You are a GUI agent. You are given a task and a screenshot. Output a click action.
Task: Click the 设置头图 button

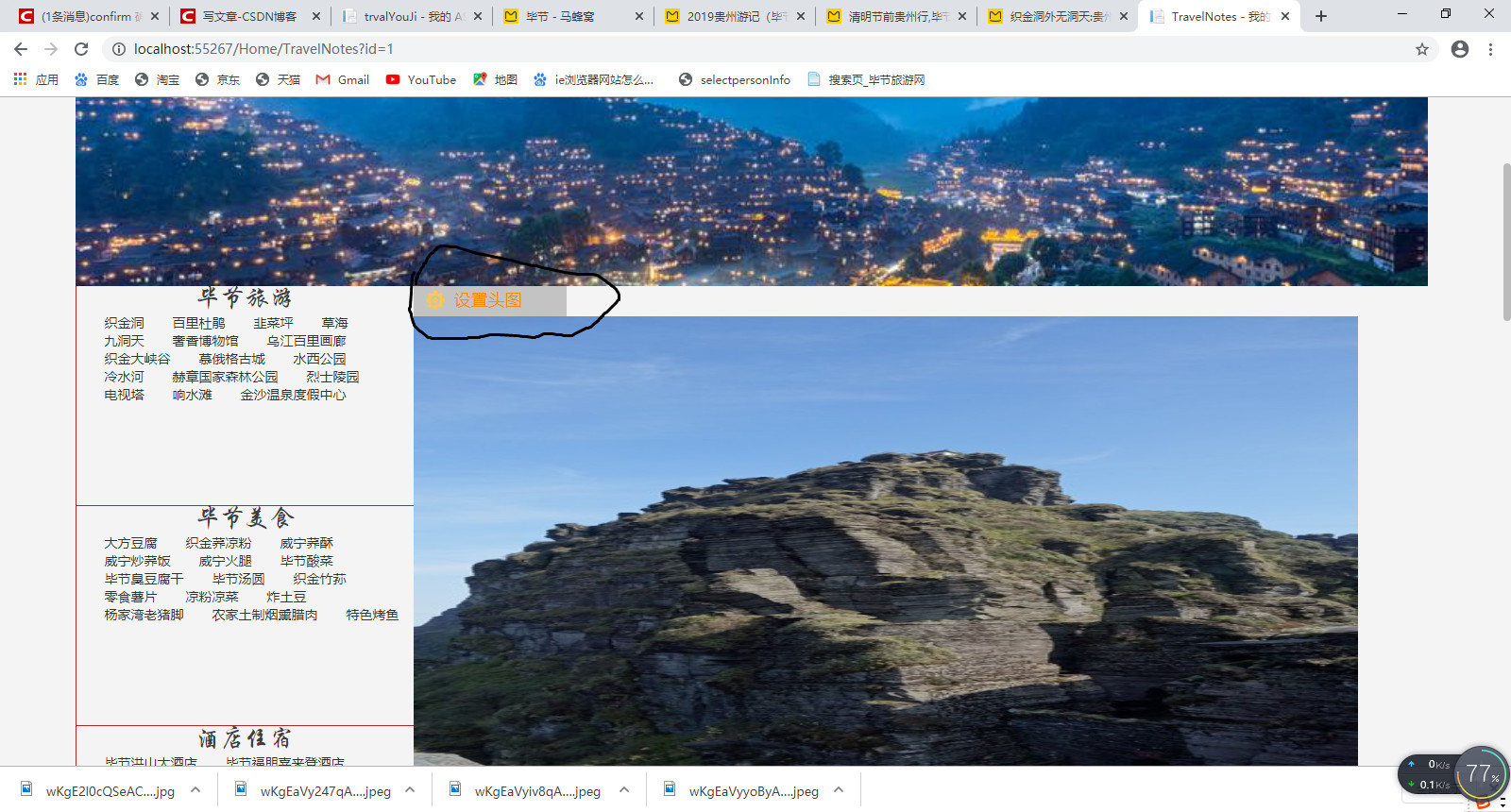point(490,300)
